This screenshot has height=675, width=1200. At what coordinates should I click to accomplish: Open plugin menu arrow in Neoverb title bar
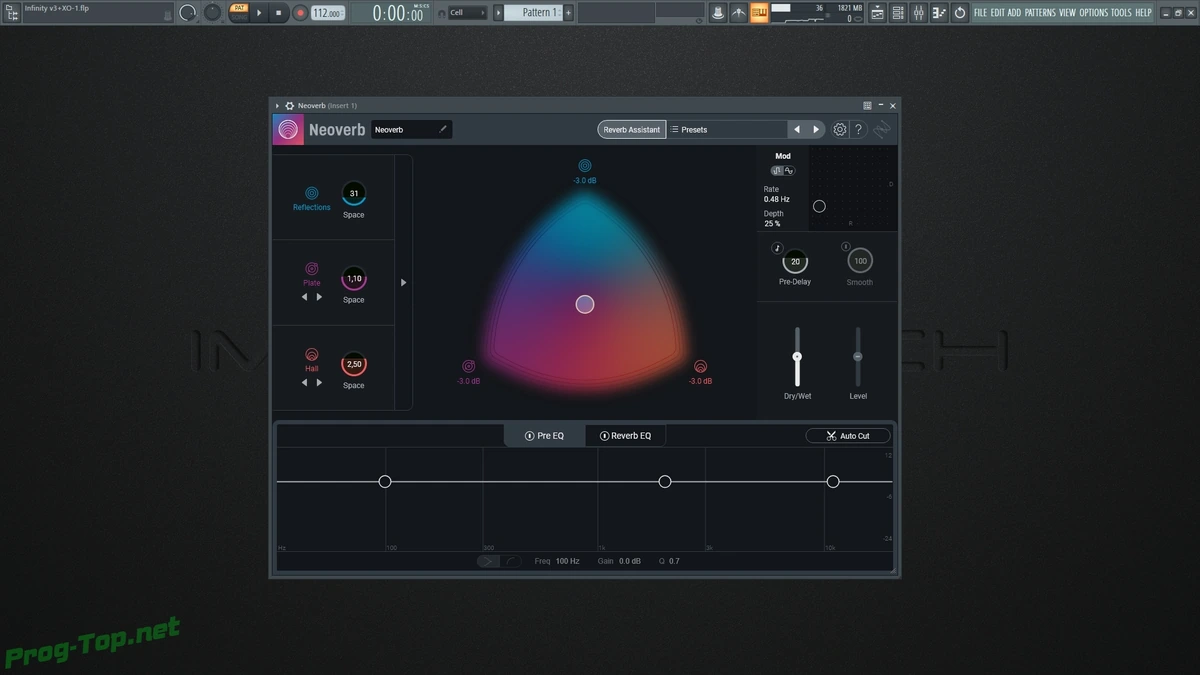[x=277, y=105]
